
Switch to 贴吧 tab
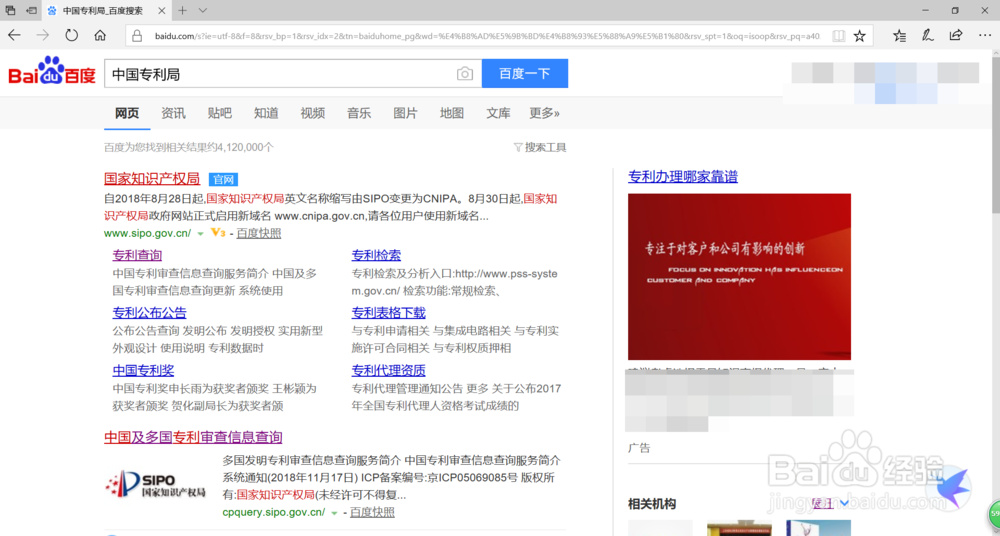[219, 113]
